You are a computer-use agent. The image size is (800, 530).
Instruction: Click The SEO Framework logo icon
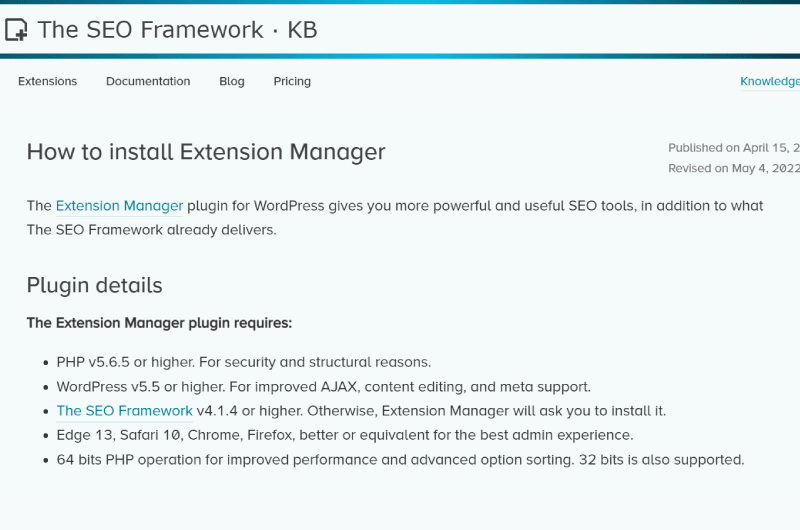16,30
